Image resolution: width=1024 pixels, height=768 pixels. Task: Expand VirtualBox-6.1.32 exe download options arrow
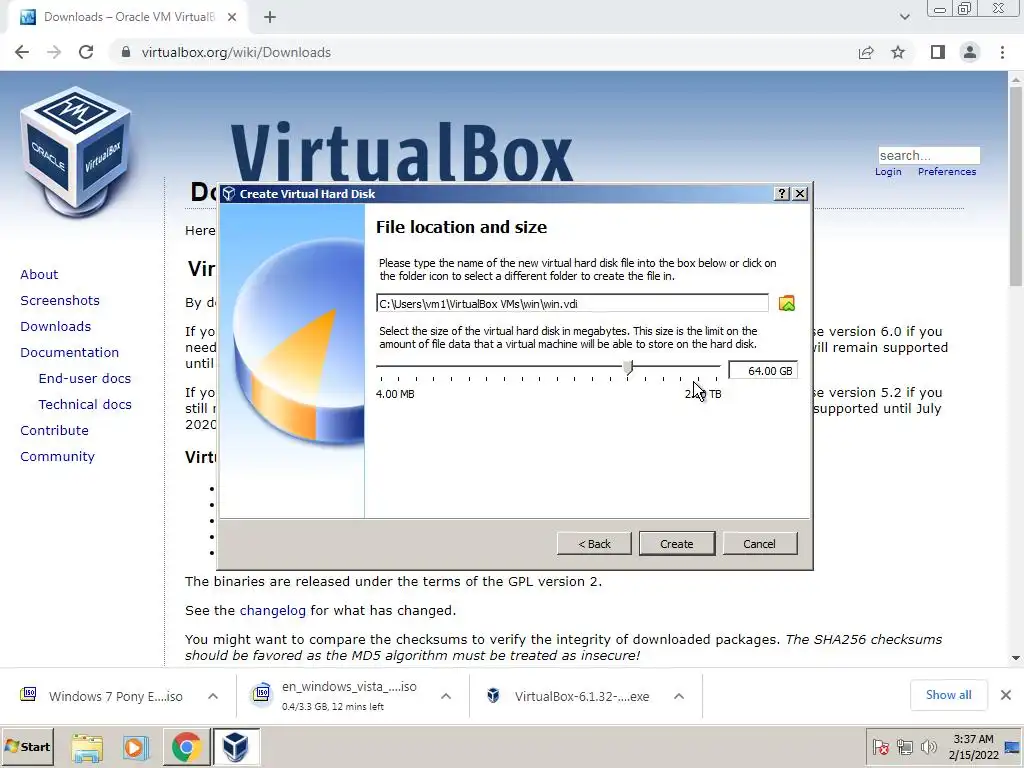679,696
